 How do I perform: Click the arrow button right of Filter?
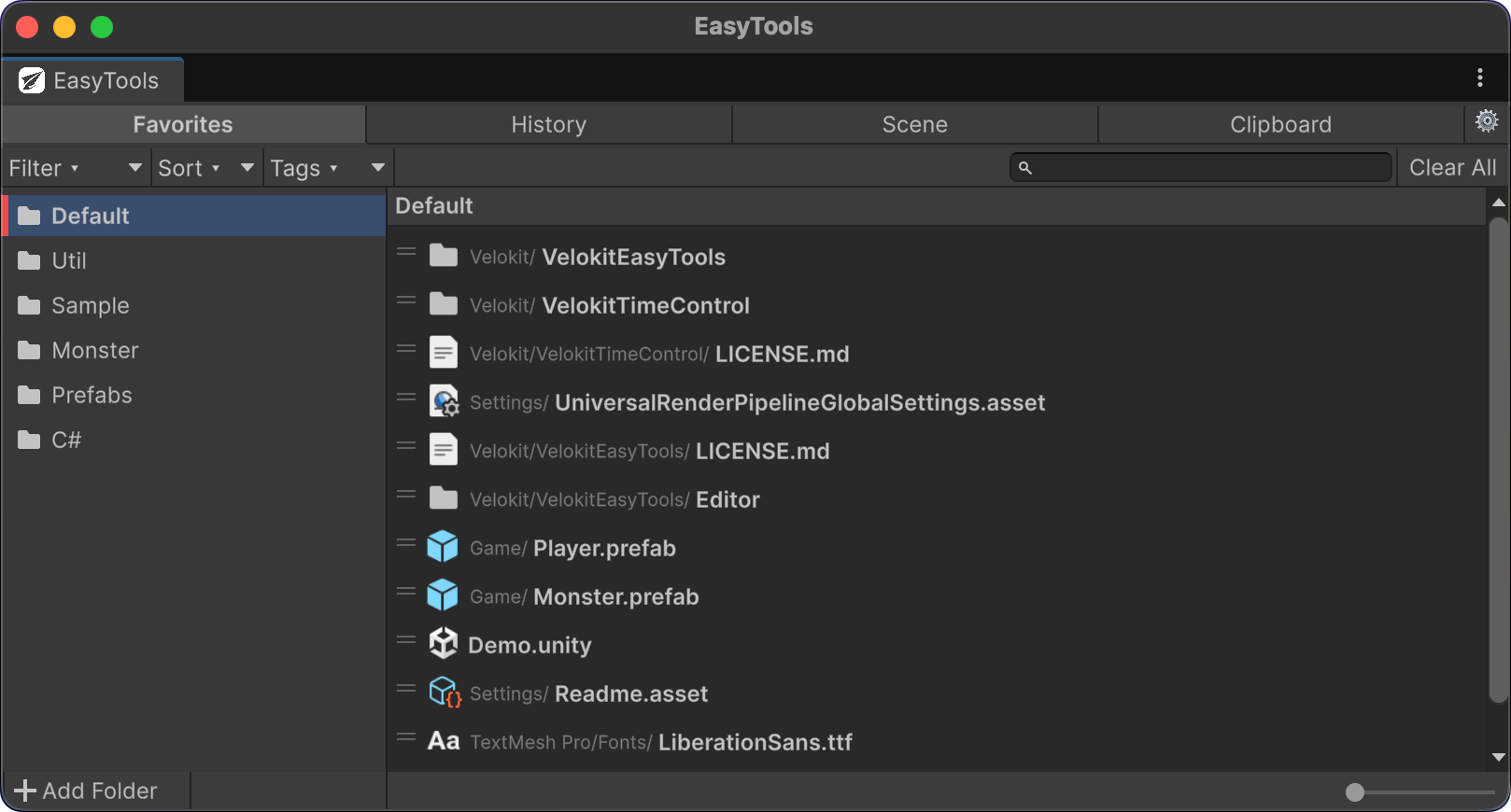[x=135, y=168]
